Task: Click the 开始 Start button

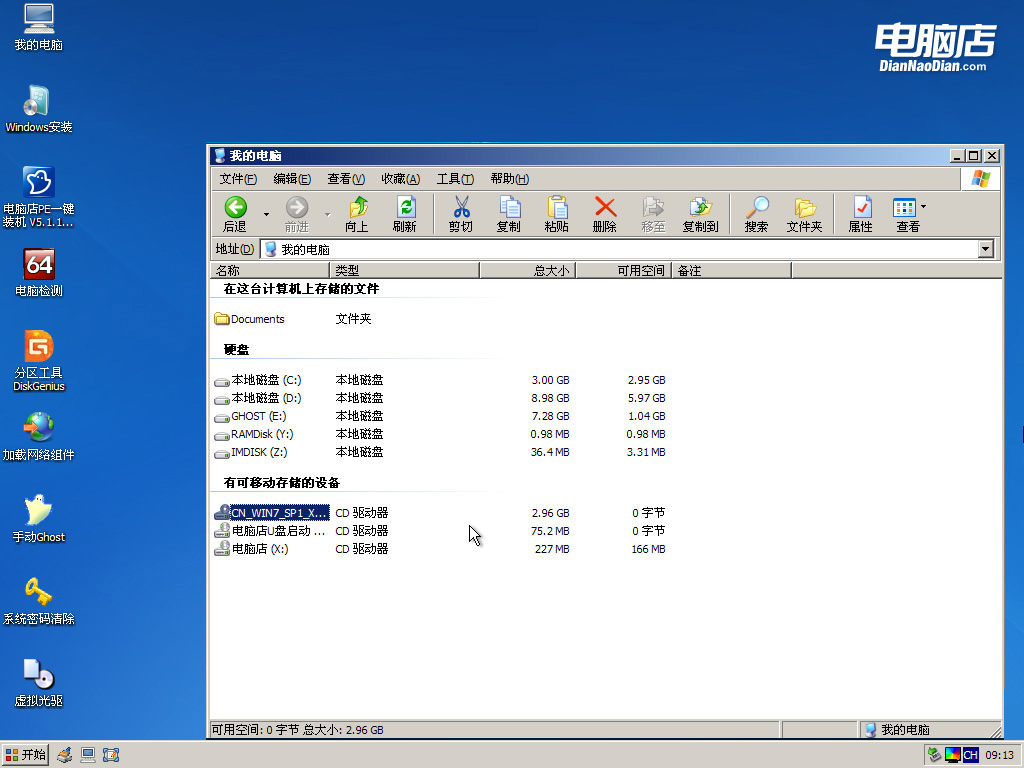Action: click(x=24, y=754)
